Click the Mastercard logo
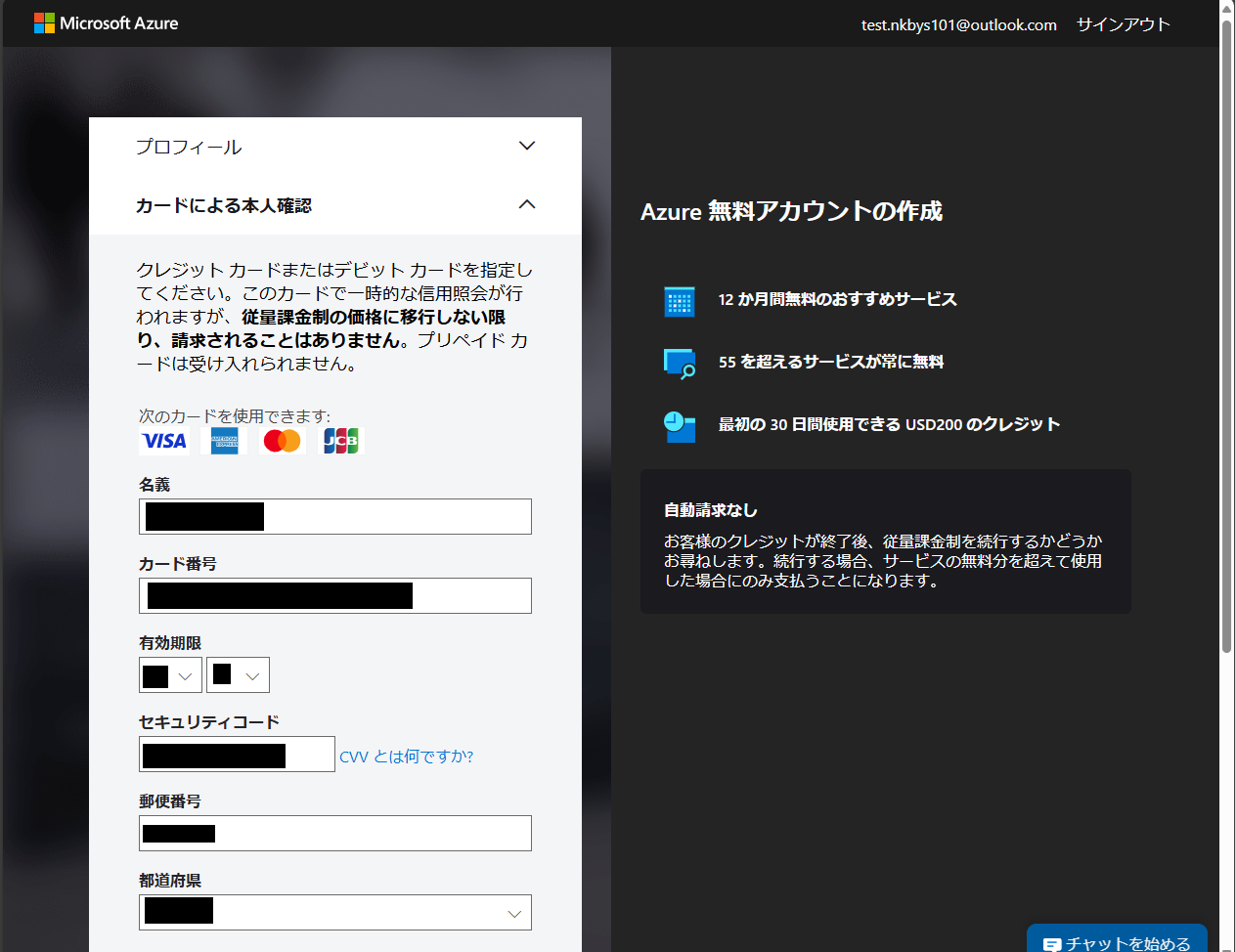The image size is (1235, 952). pos(283,441)
